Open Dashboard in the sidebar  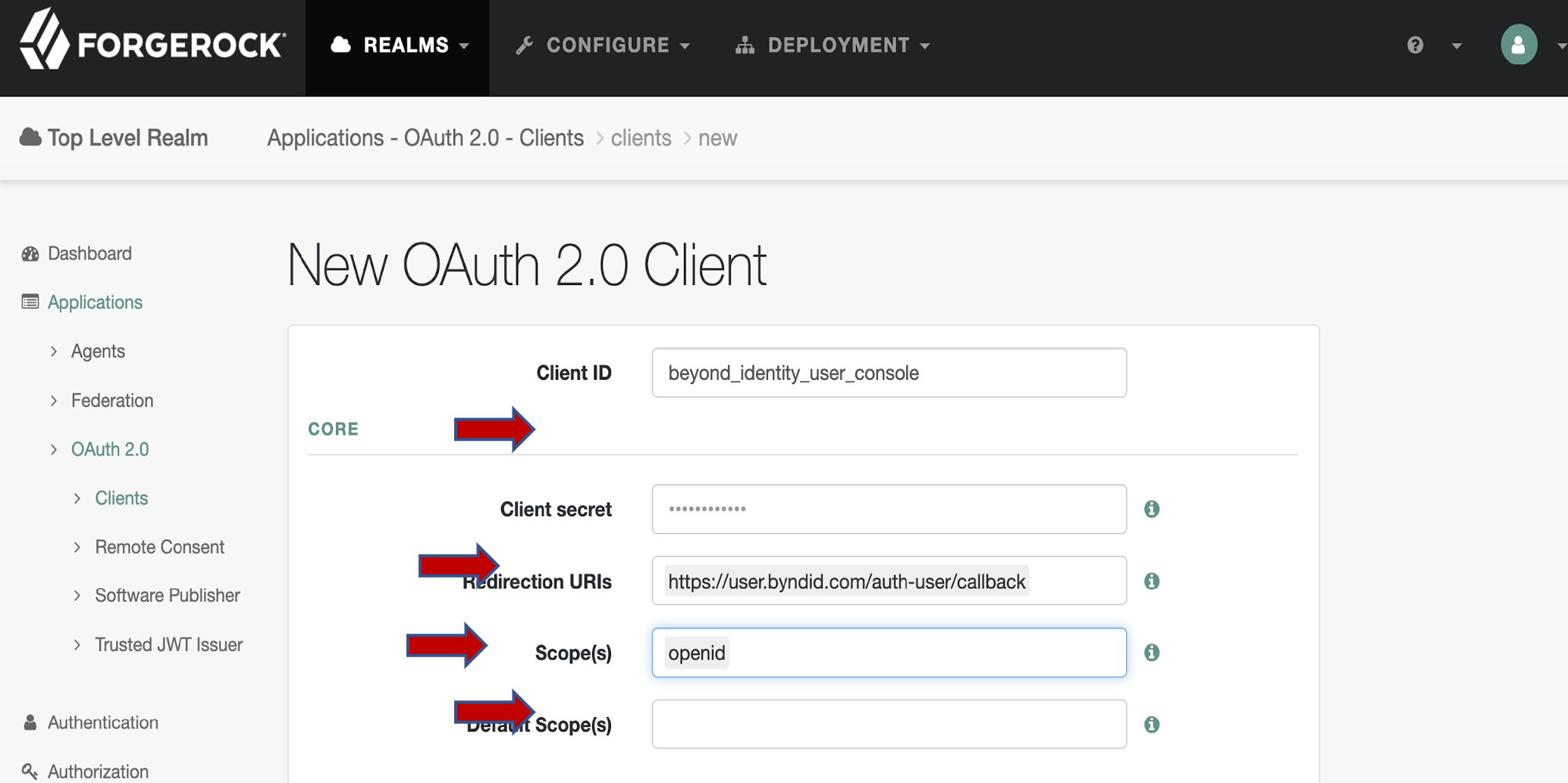[x=89, y=253]
